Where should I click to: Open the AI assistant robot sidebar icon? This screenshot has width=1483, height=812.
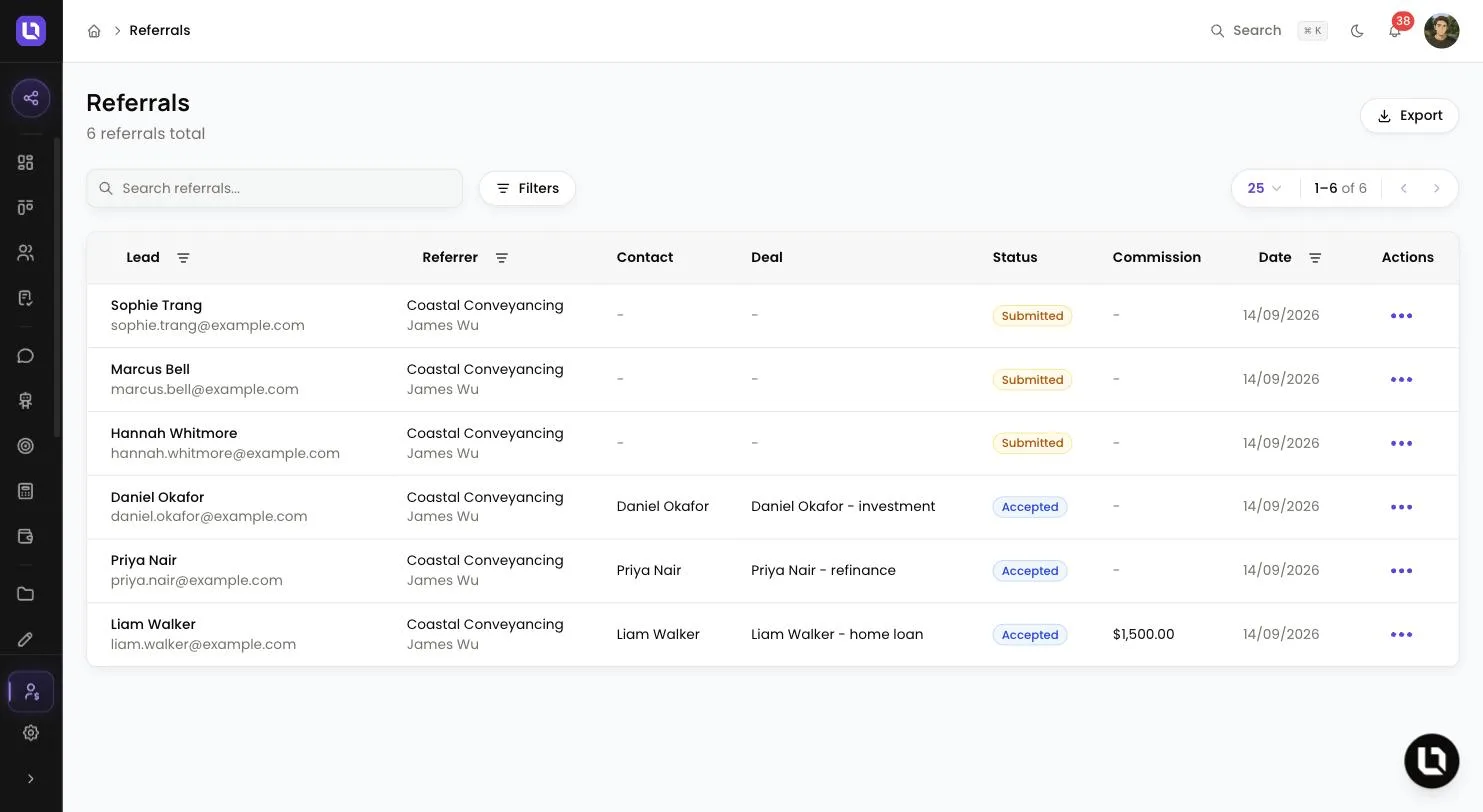point(26,401)
